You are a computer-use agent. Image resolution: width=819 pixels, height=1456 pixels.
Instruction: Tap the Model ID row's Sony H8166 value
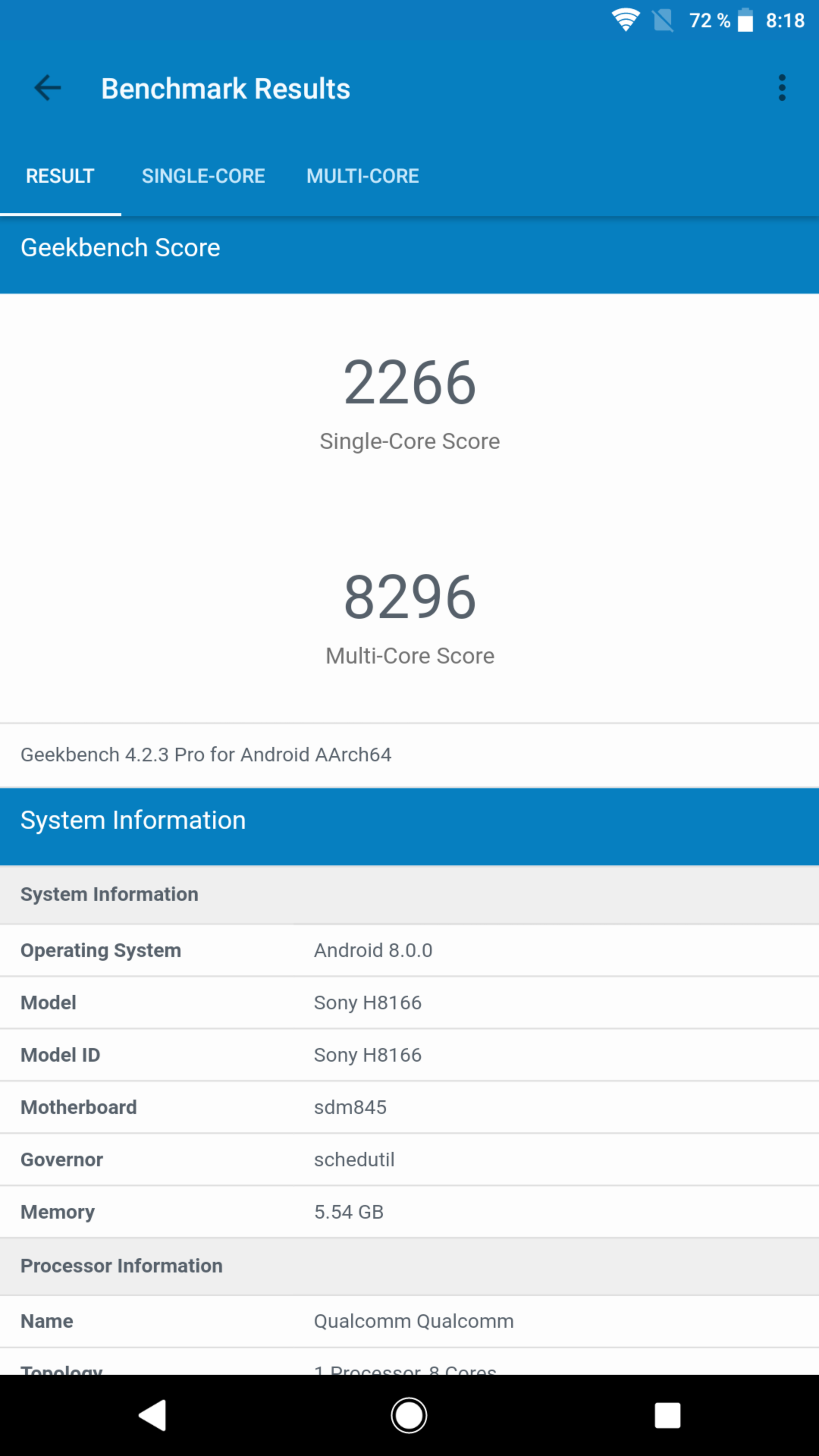tap(368, 1055)
